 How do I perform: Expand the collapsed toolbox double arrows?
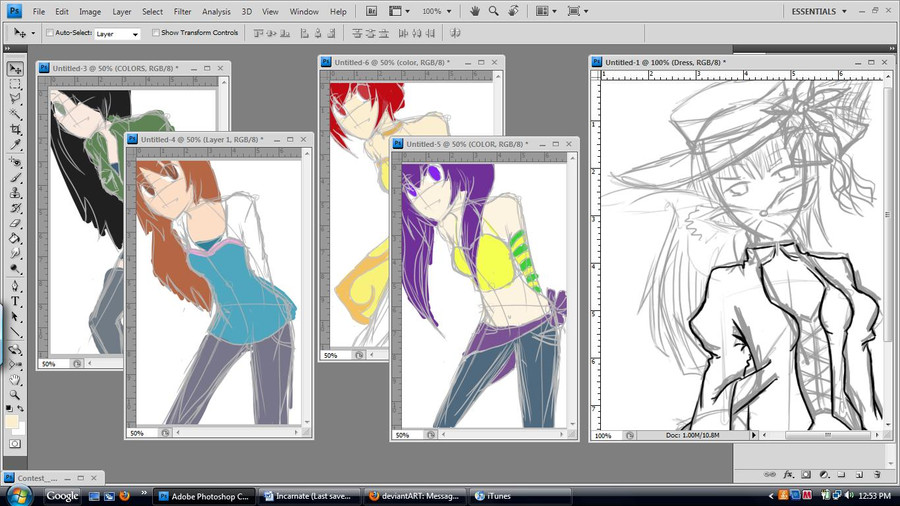click(x=7, y=49)
